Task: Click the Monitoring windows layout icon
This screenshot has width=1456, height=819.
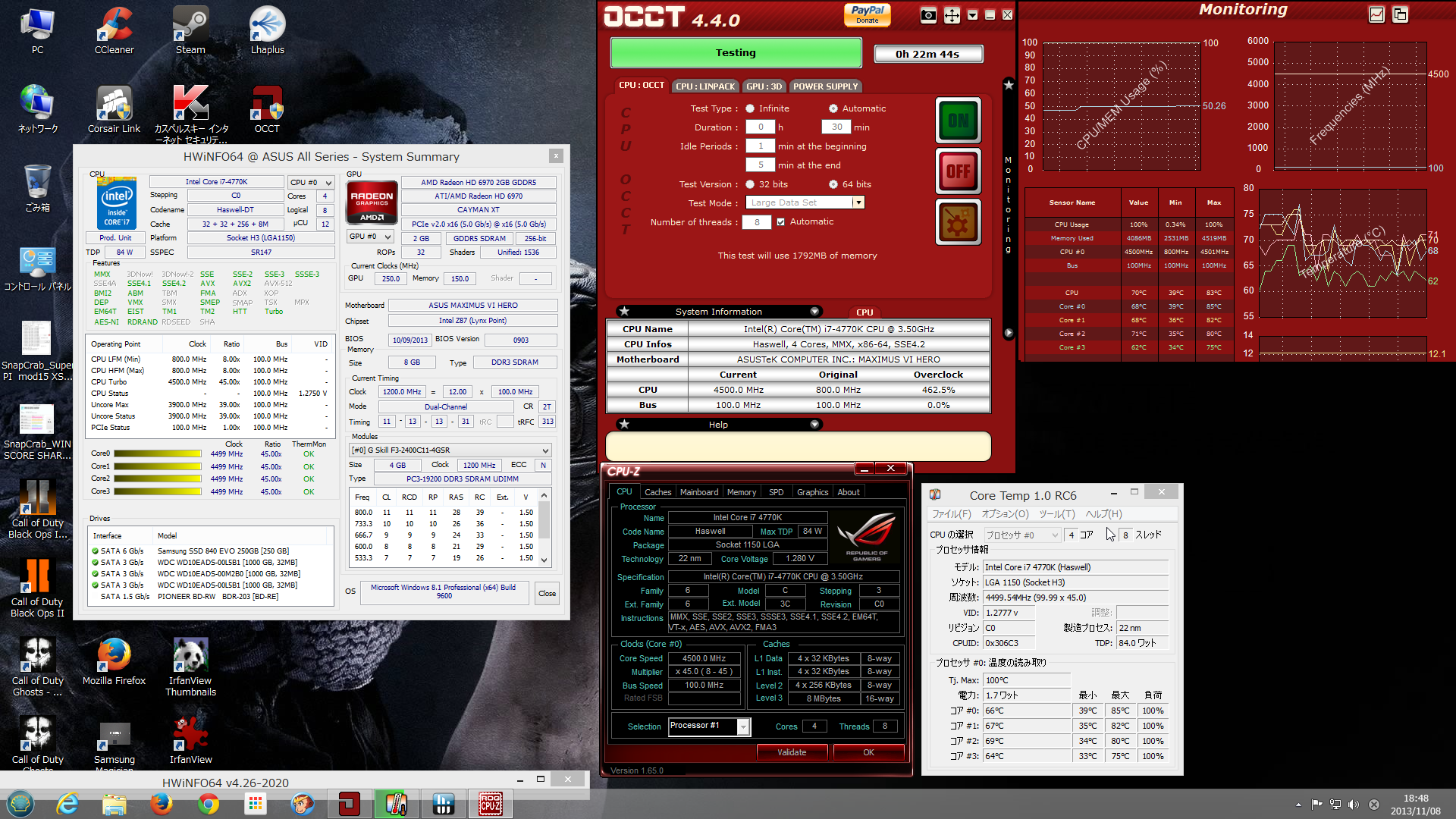Action: [1400, 14]
